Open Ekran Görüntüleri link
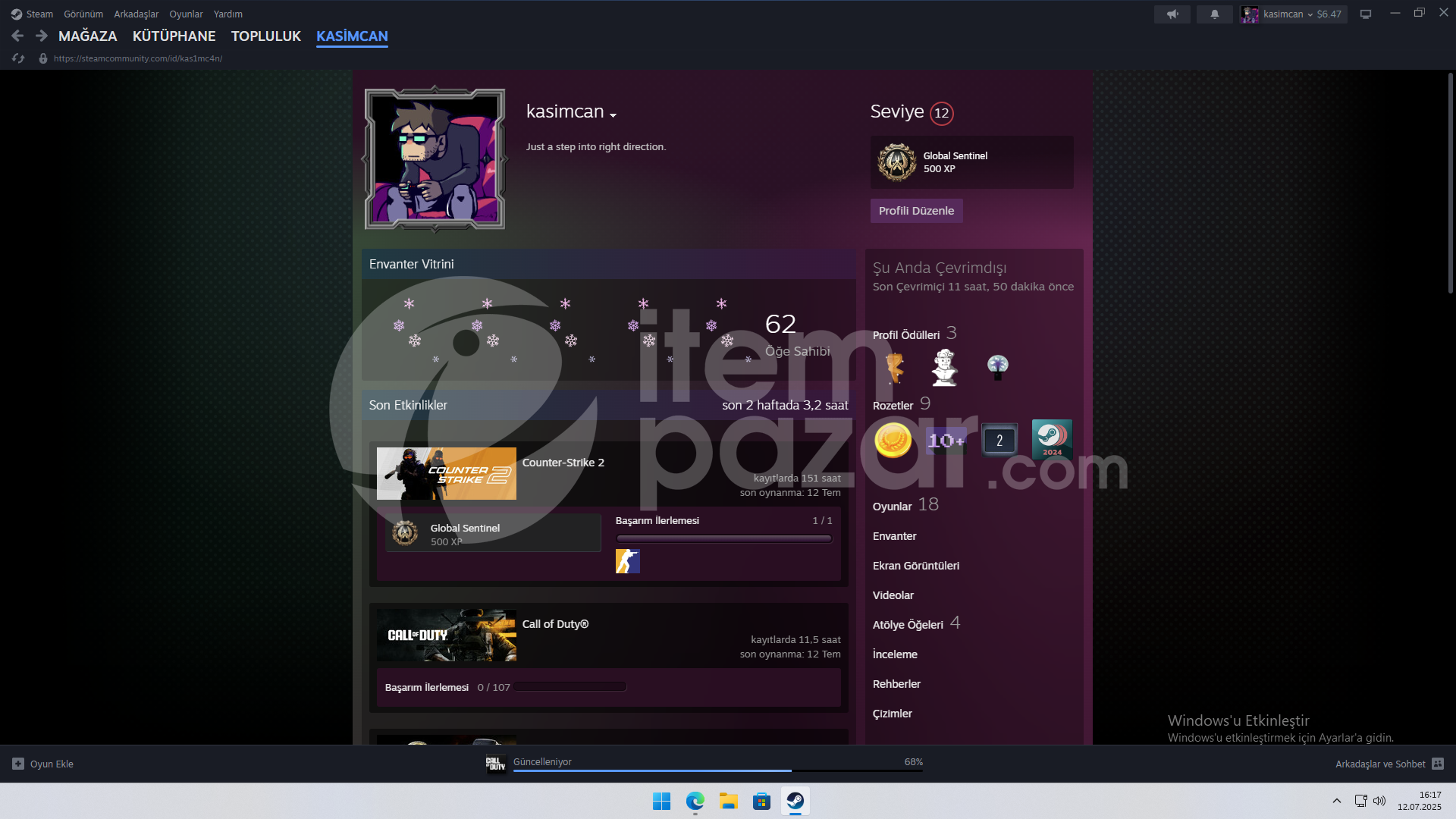Screen dimensions: 1456x819 pos(916,566)
